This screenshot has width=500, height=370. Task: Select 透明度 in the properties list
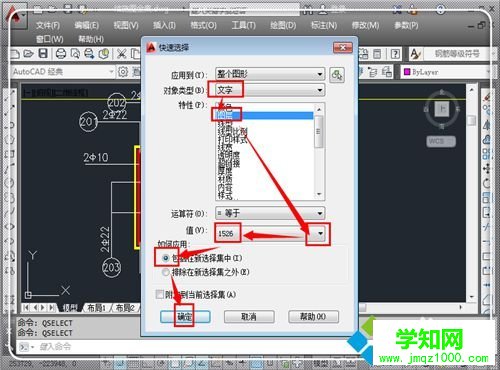[229, 155]
